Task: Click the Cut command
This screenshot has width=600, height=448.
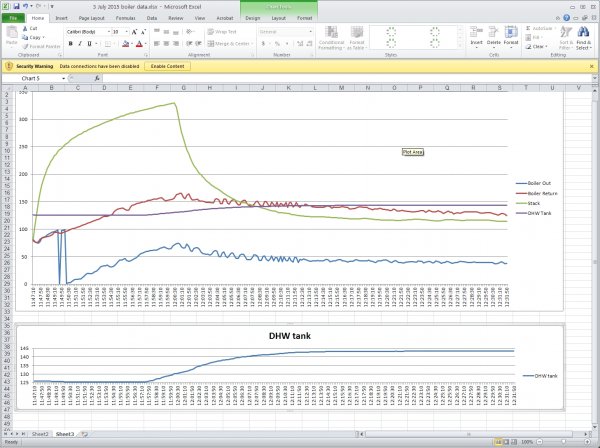Action: pos(29,28)
